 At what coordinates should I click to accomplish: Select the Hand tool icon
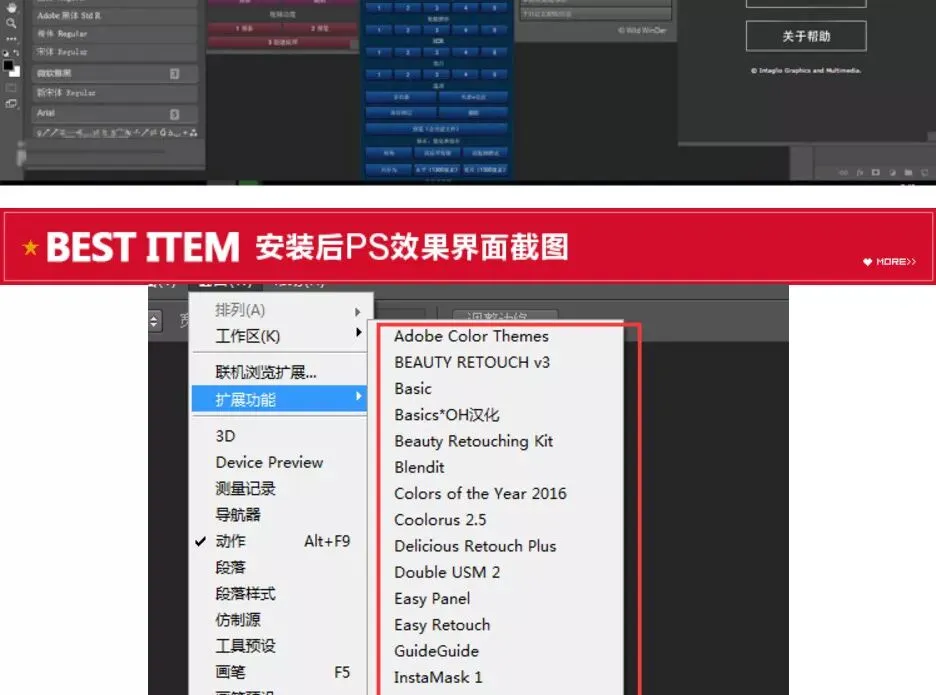11,8
